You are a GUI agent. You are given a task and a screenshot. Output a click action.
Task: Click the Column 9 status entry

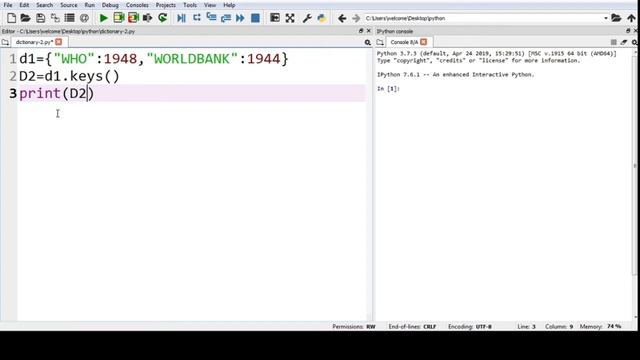pos(559,327)
